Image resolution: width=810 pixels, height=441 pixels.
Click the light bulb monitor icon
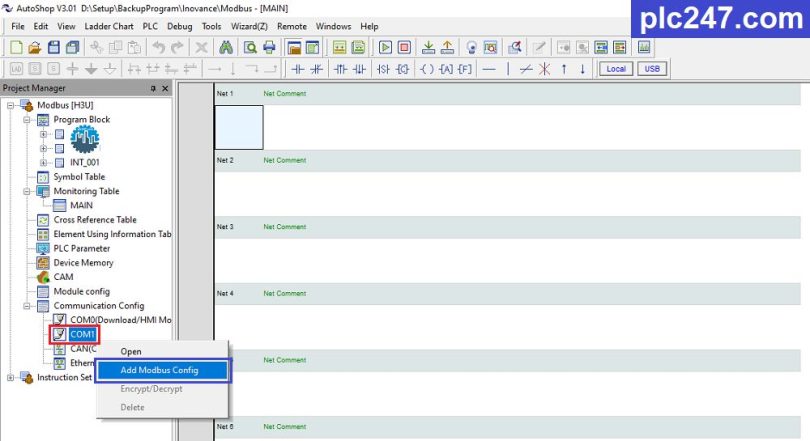tap(471, 48)
